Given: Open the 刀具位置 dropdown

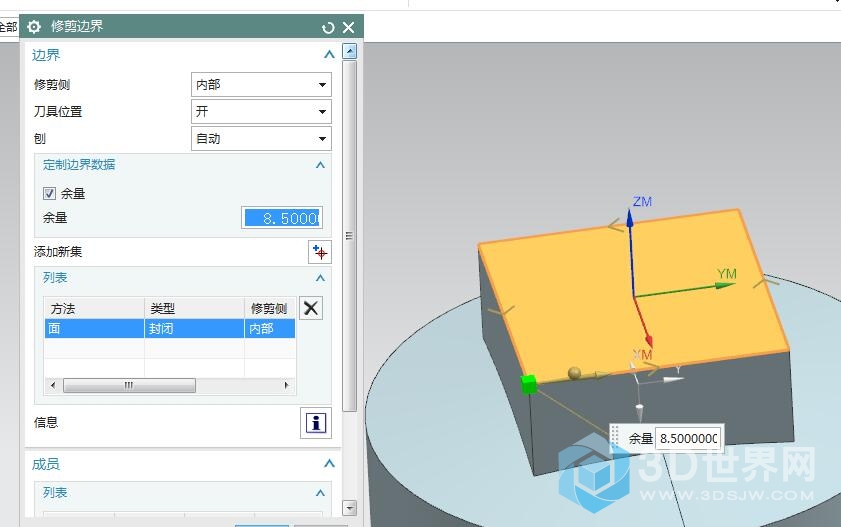Looking at the screenshot, I should 261,112.
